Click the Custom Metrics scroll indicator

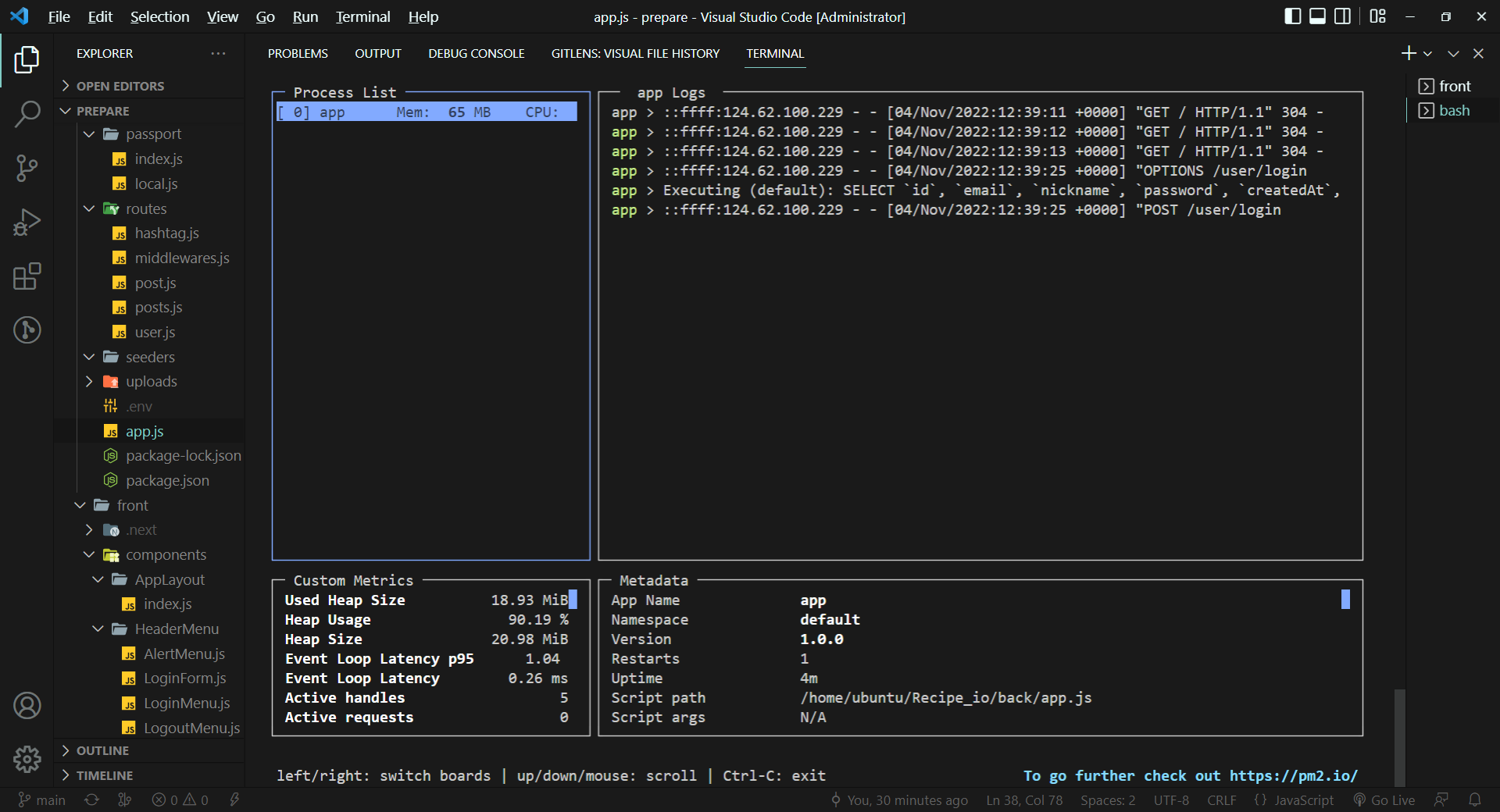(573, 600)
